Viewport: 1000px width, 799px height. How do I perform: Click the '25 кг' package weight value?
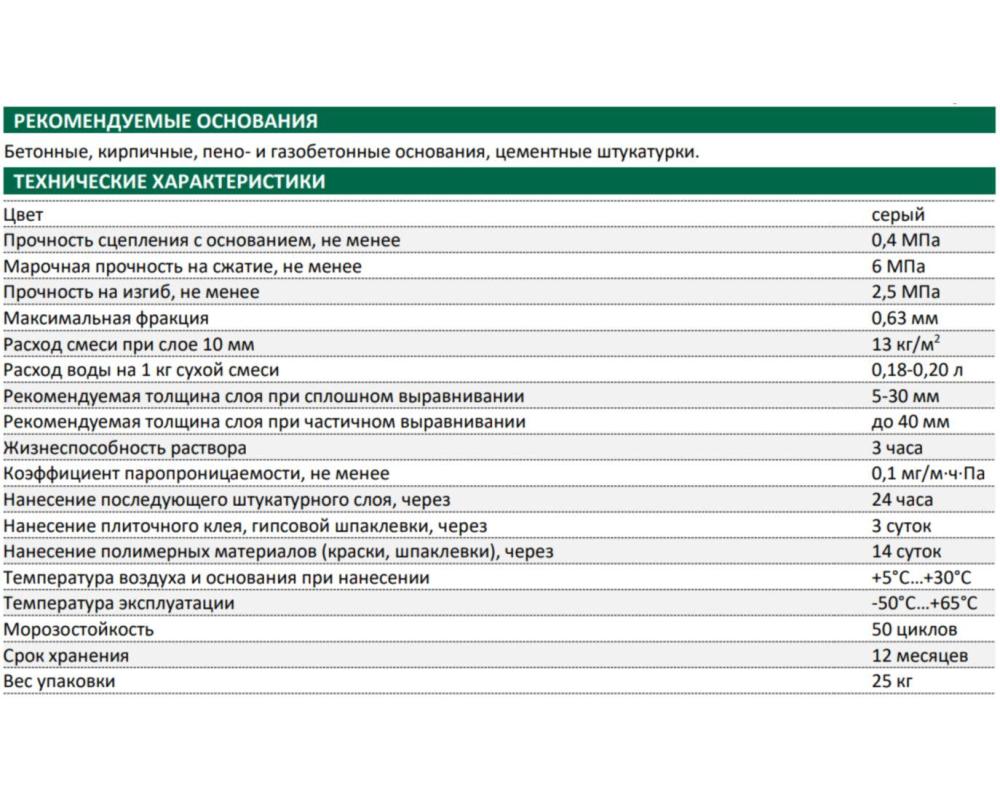893,681
